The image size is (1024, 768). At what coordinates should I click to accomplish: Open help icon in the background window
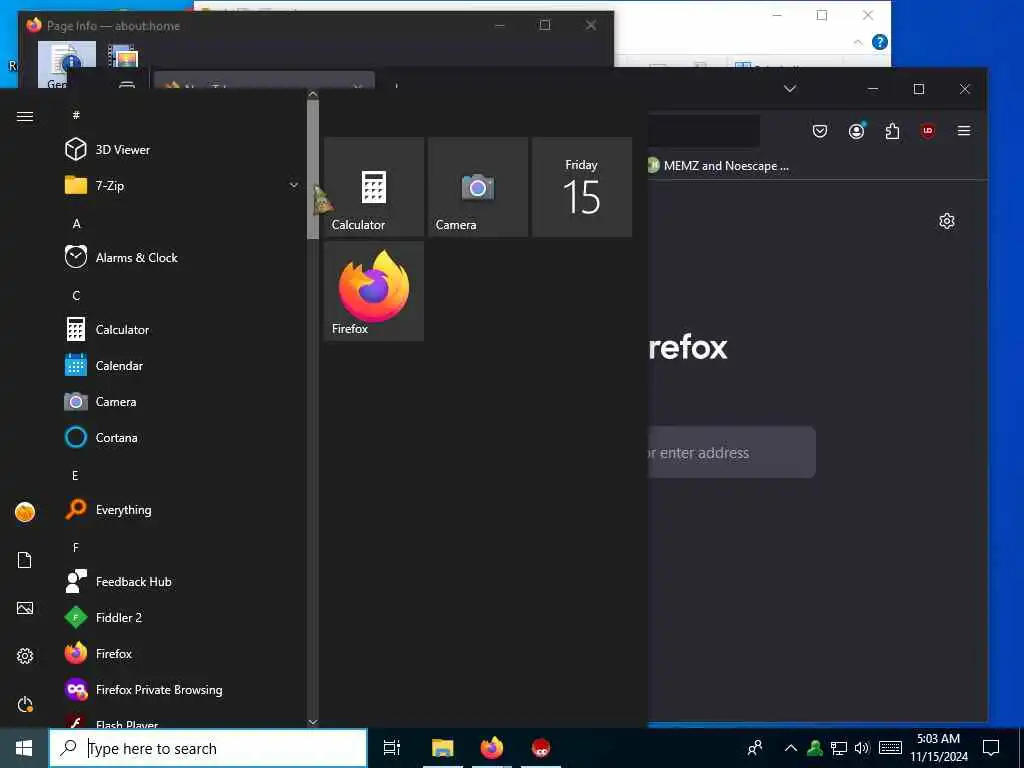pyautogui.click(x=880, y=42)
